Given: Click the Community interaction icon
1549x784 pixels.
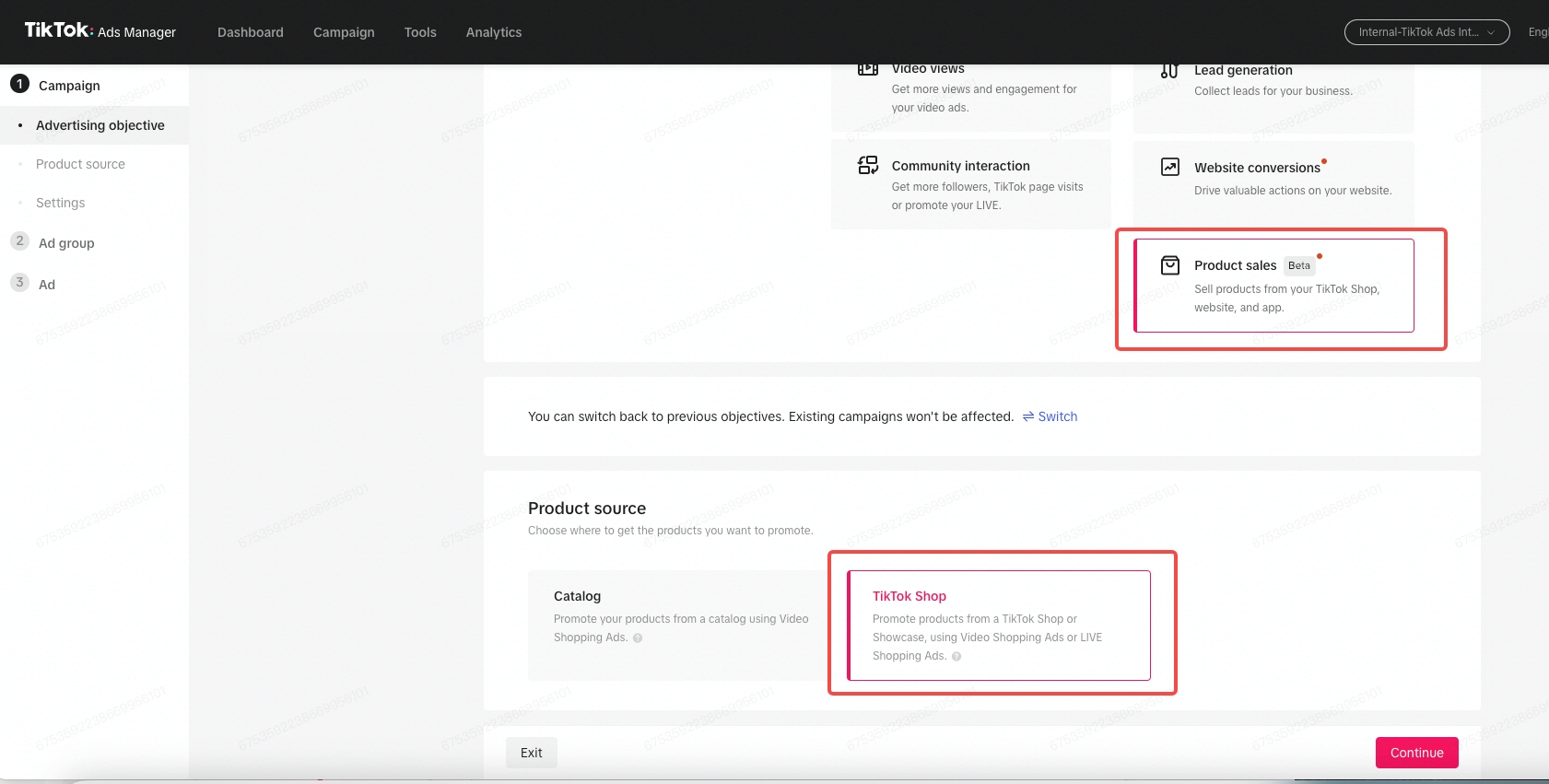Looking at the screenshot, I should pyautogui.click(x=867, y=166).
